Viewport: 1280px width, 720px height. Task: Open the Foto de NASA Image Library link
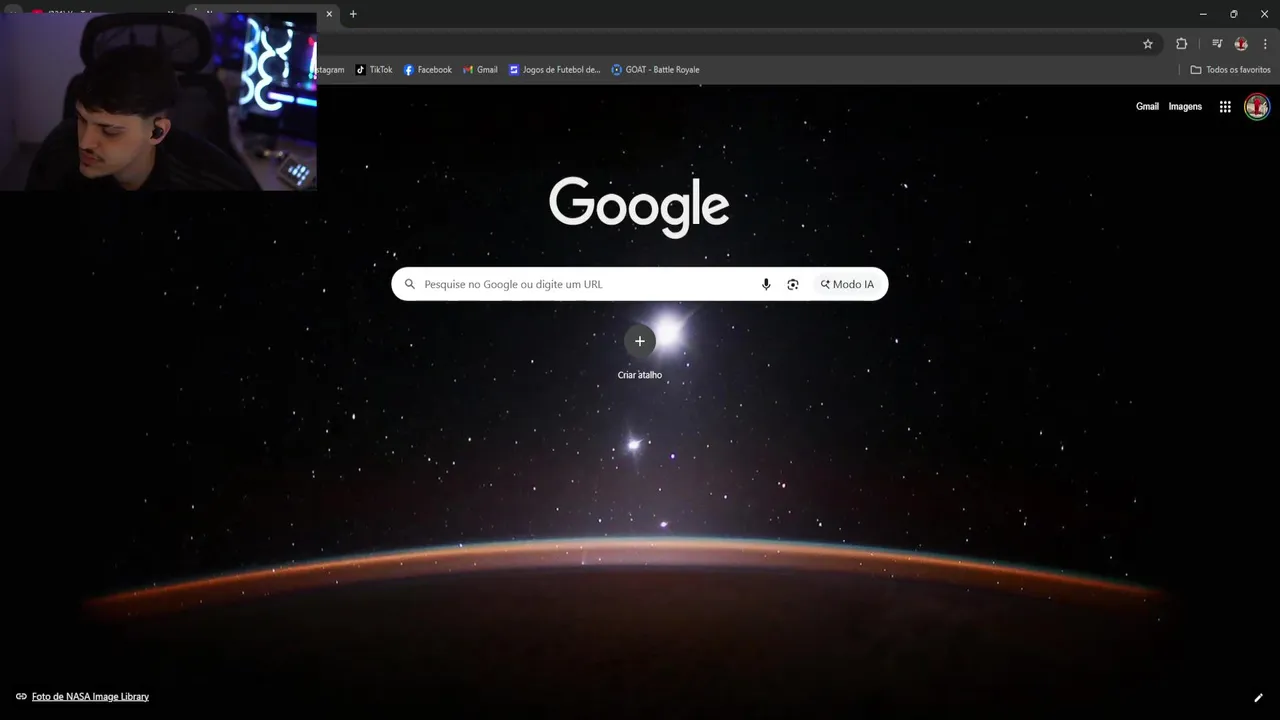coord(90,697)
